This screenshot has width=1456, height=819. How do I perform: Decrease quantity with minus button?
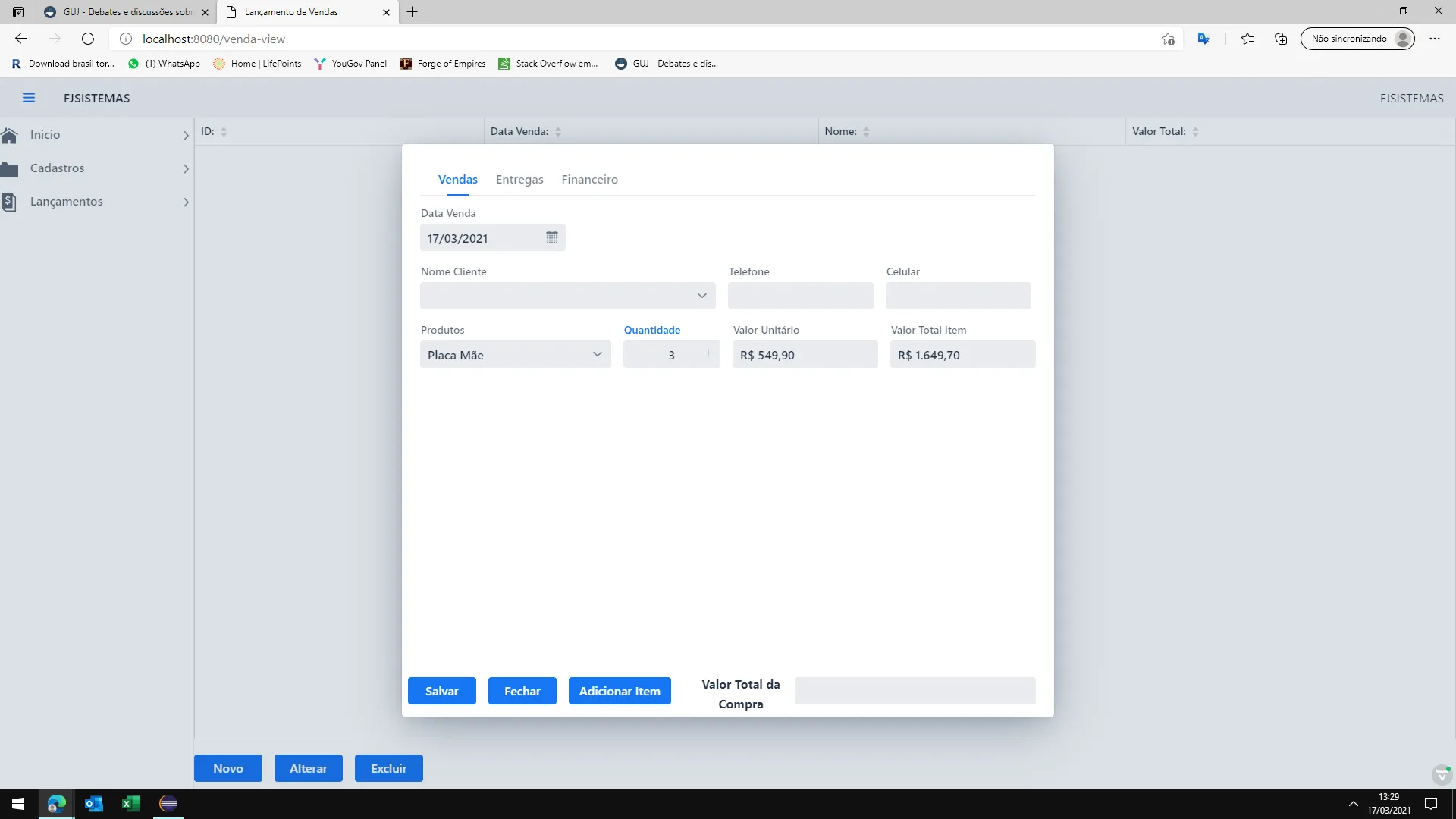[x=635, y=354]
